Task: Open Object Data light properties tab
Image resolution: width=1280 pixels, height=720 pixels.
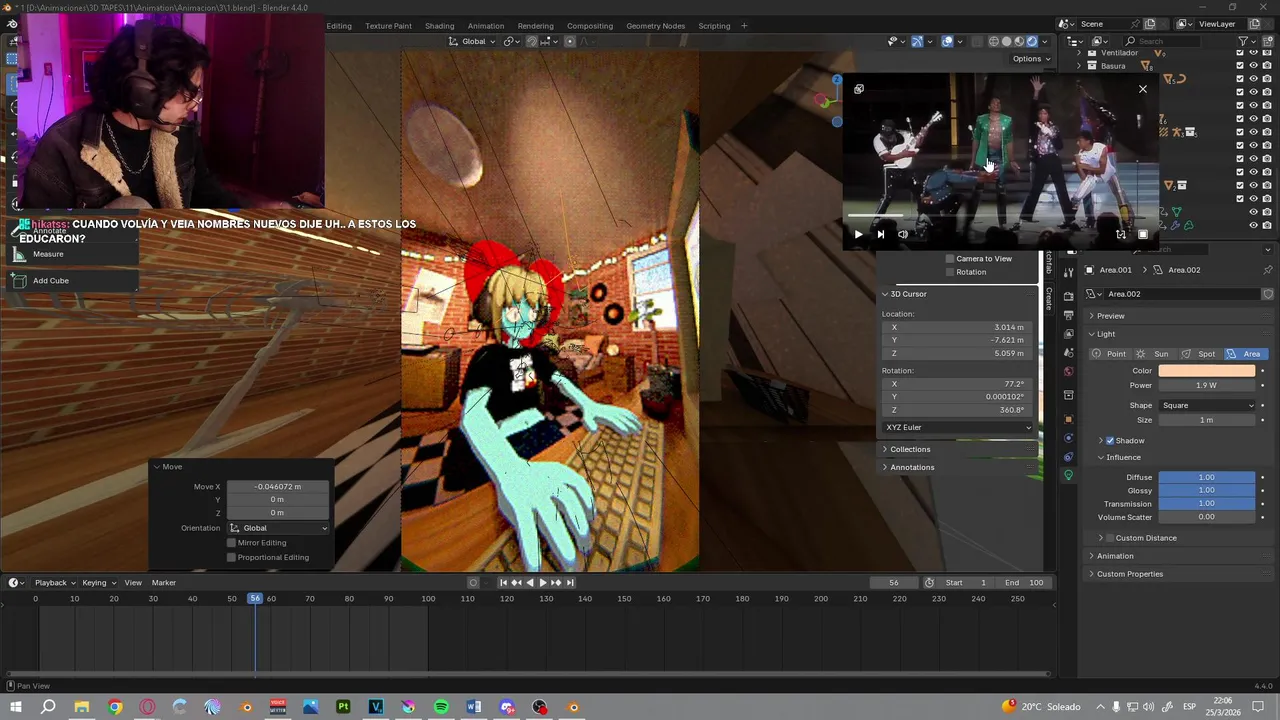Action: [1068, 475]
